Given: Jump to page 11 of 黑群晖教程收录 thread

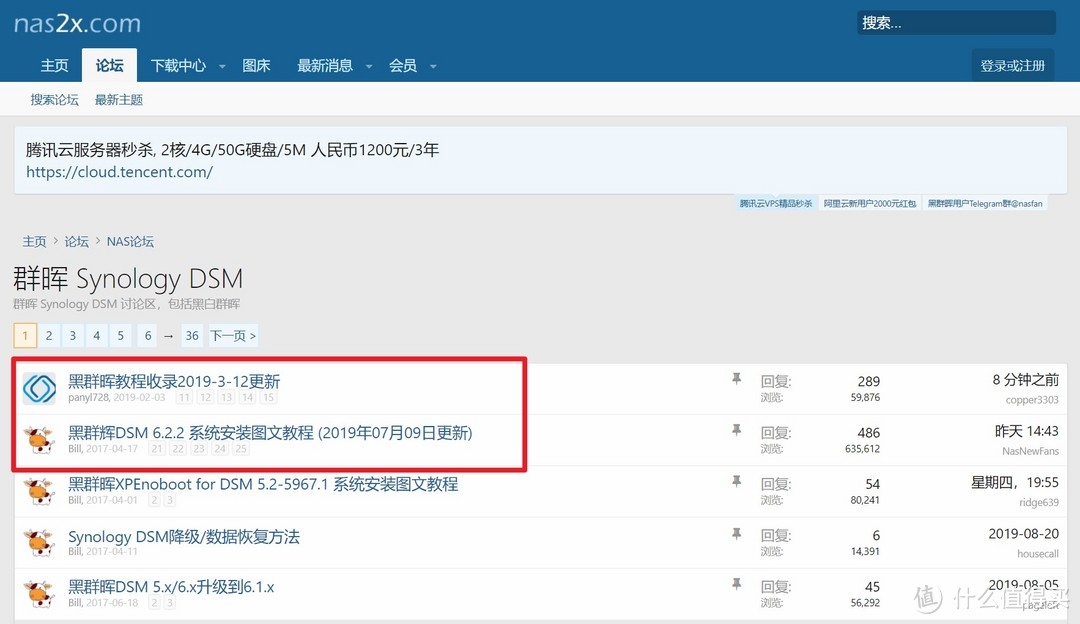Looking at the screenshot, I should 184,397.
